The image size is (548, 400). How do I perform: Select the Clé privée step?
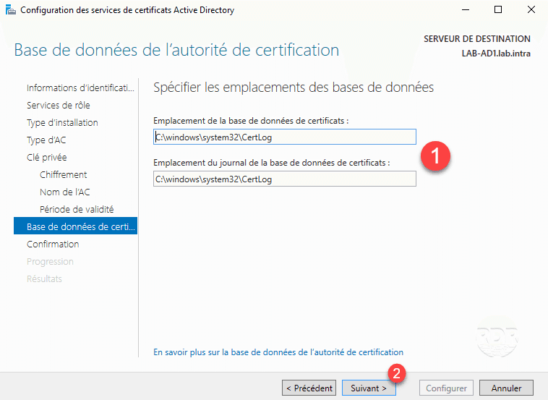click(x=46, y=157)
